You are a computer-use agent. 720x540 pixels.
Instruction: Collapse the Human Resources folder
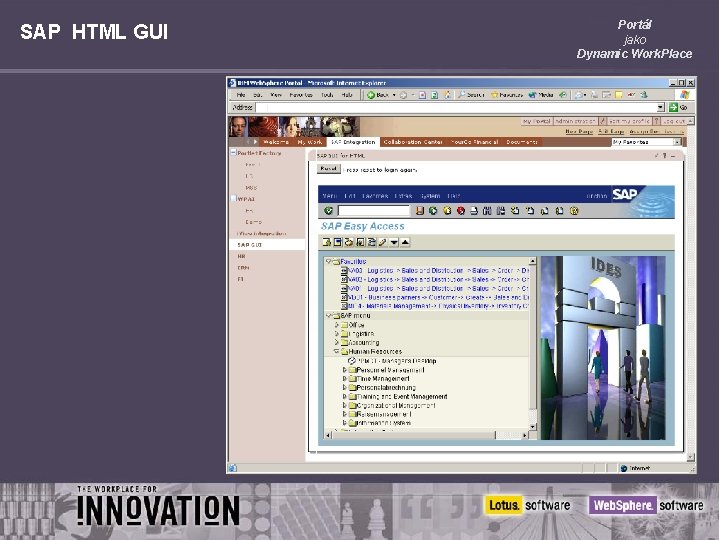(x=337, y=351)
